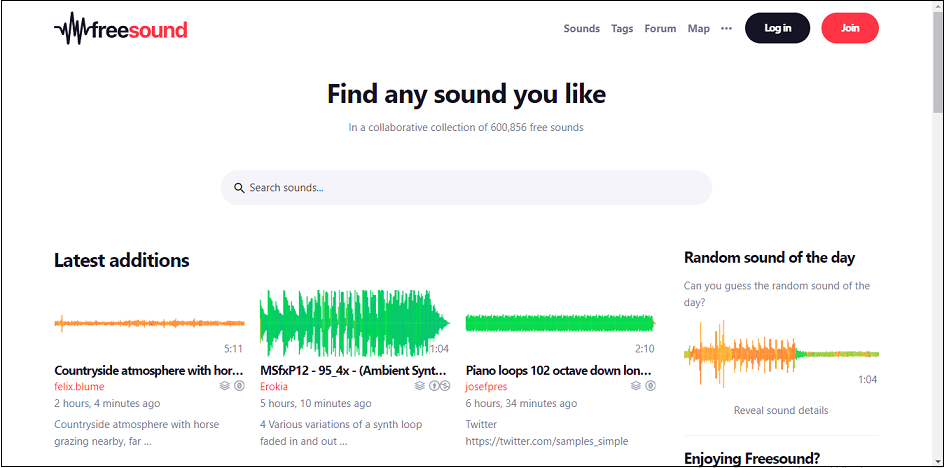Click the 600,856 free sounds subtitle
The width and height of the screenshot is (944, 468).
click(466, 128)
